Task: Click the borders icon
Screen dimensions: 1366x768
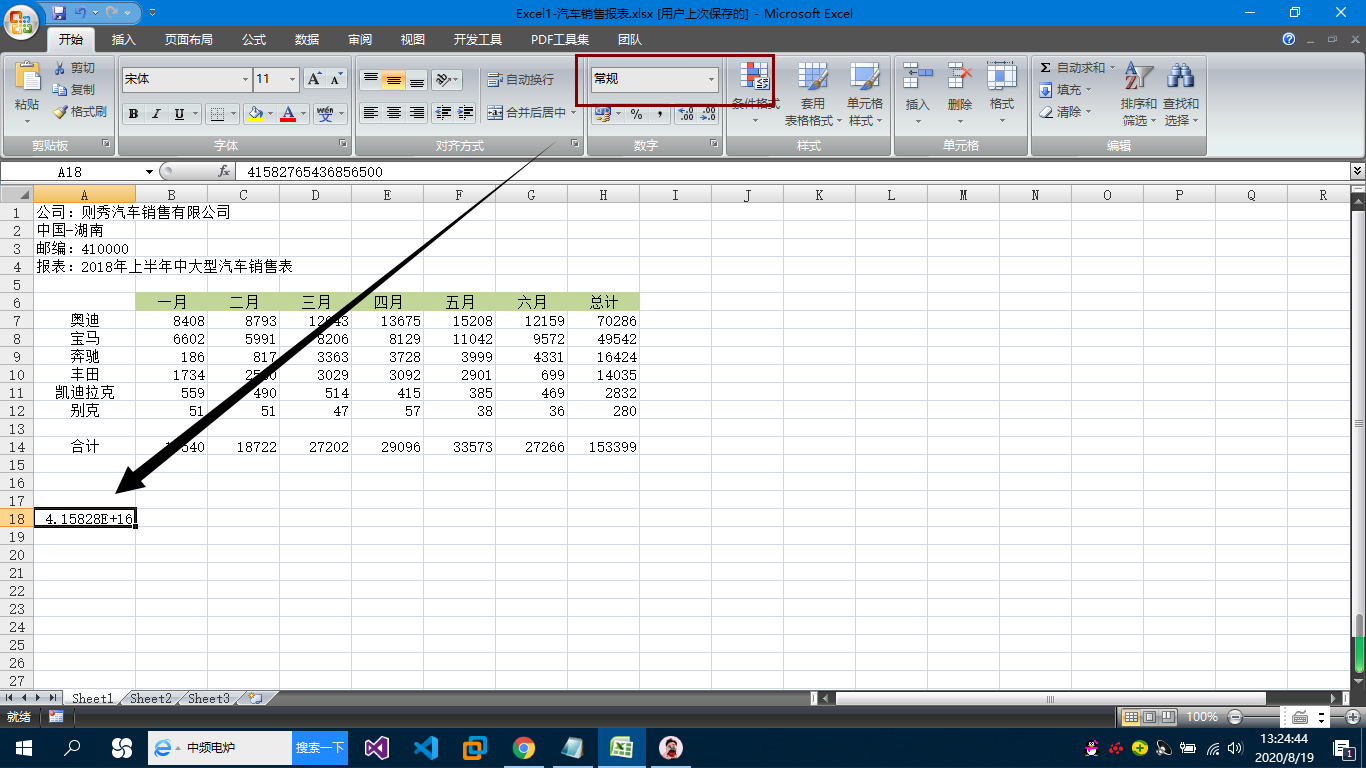Action: click(x=217, y=114)
